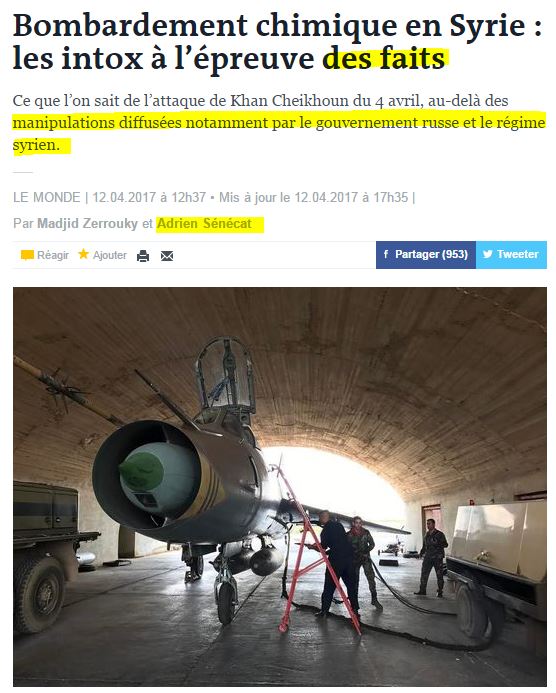
Task: Click the email envelope icon
Action: tap(167, 256)
